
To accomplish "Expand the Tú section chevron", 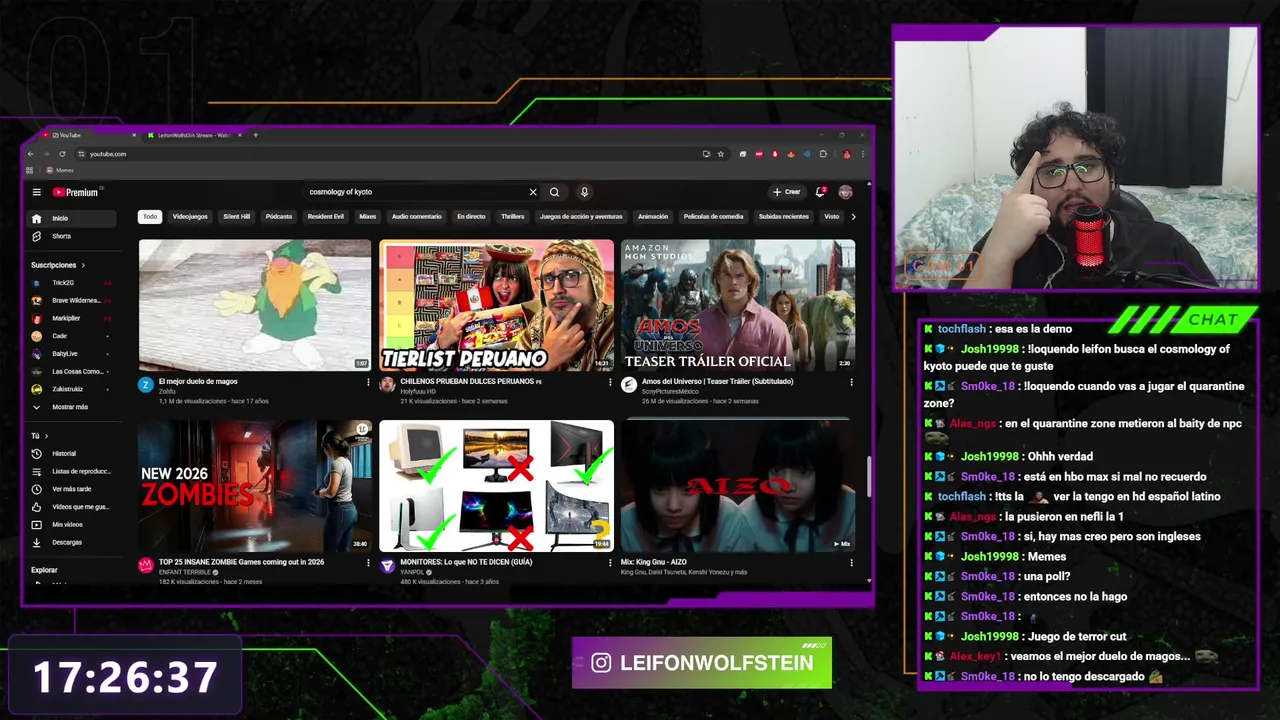I will (47, 436).
